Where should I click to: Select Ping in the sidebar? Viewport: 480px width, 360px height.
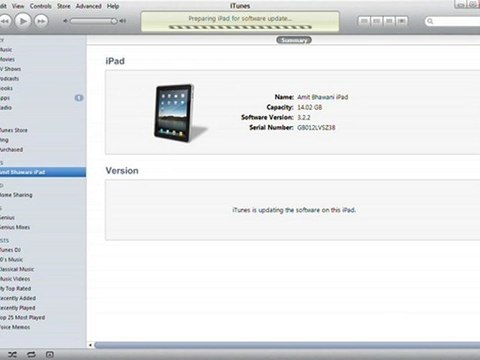point(4,140)
